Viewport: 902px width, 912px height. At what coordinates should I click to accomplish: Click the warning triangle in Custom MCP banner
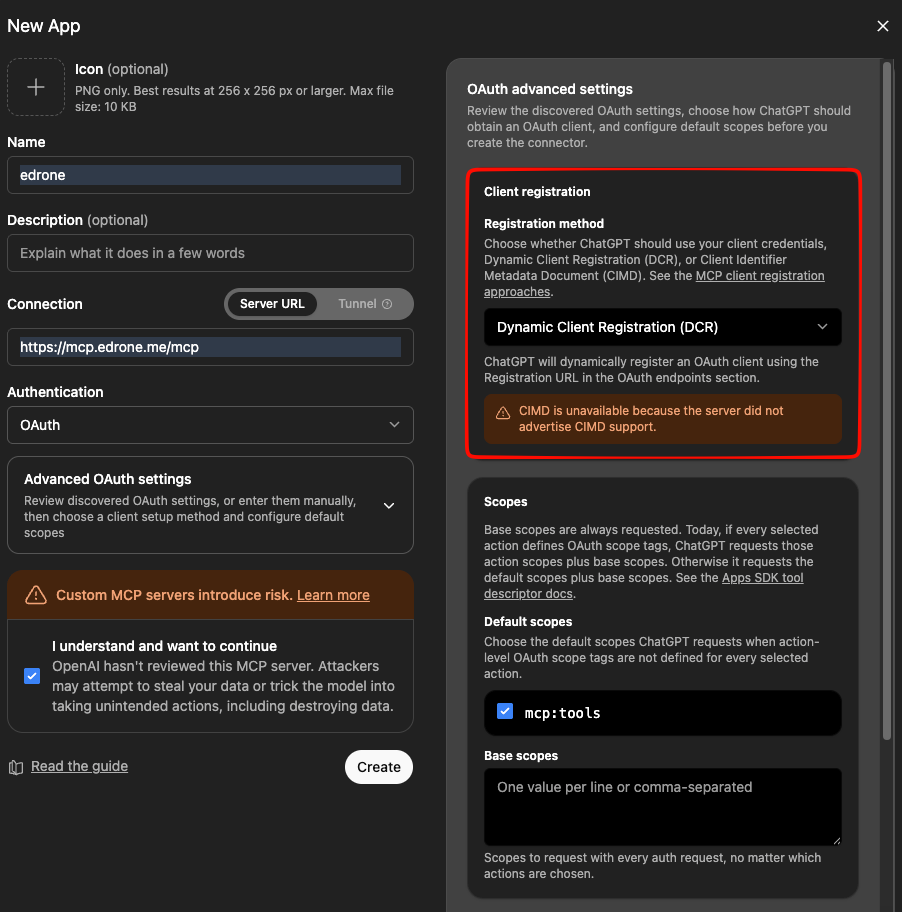pos(36,595)
